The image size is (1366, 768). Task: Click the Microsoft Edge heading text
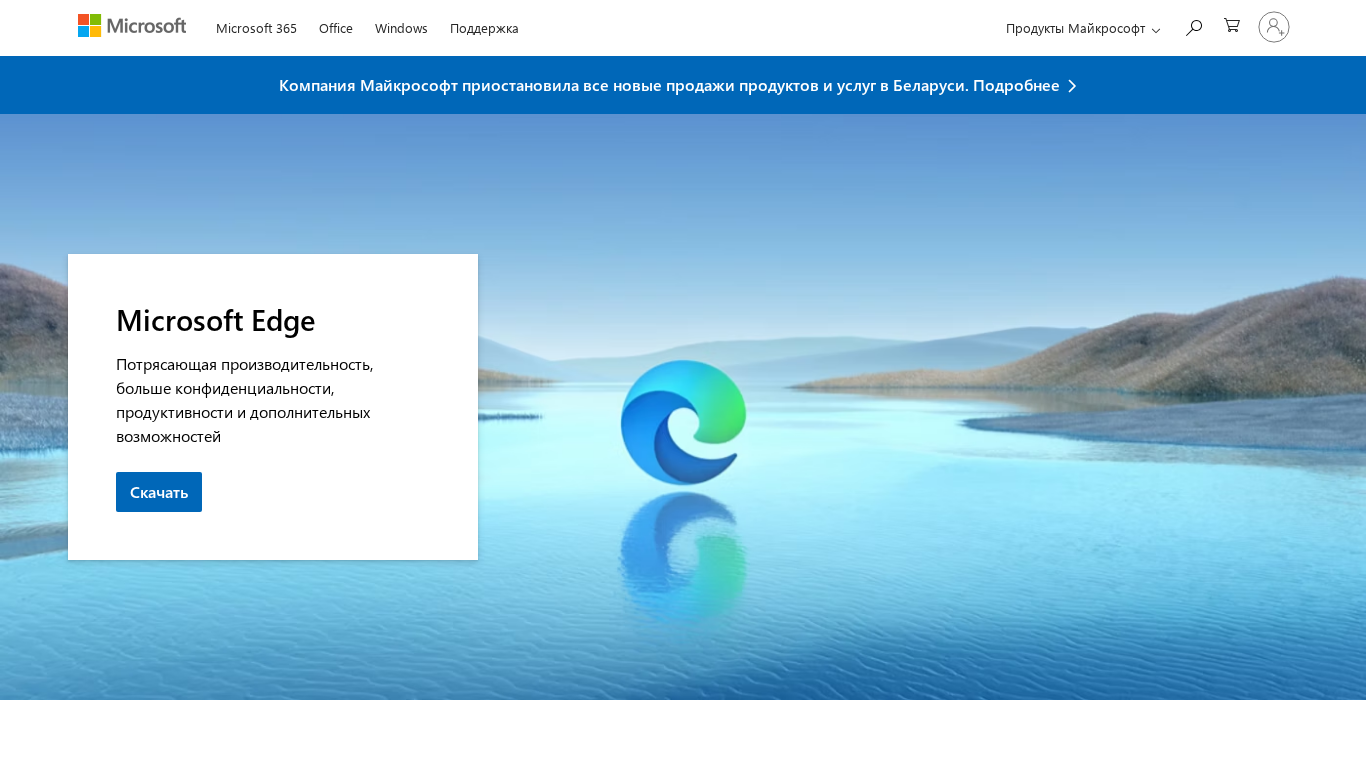click(216, 320)
